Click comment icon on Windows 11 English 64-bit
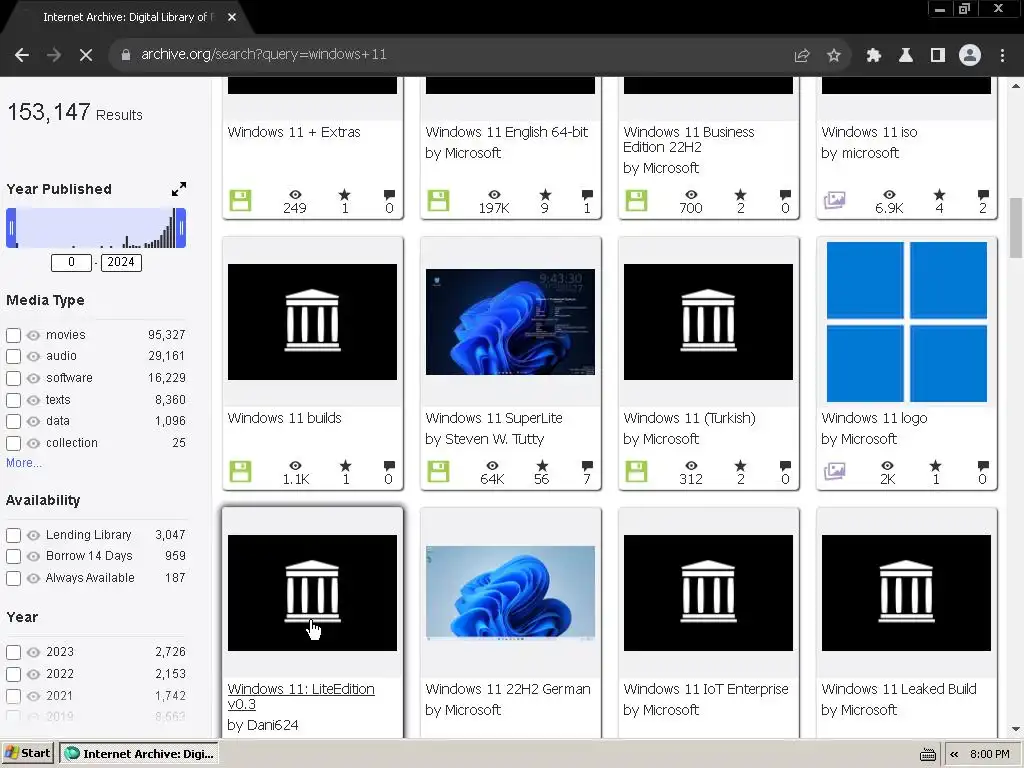Image resolution: width=1024 pixels, height=768 pixels. 587,195
